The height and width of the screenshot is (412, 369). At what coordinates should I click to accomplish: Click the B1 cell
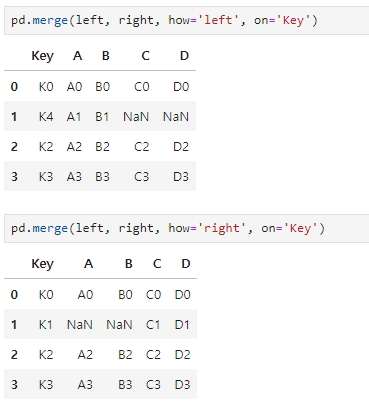(x=102, y=117)
